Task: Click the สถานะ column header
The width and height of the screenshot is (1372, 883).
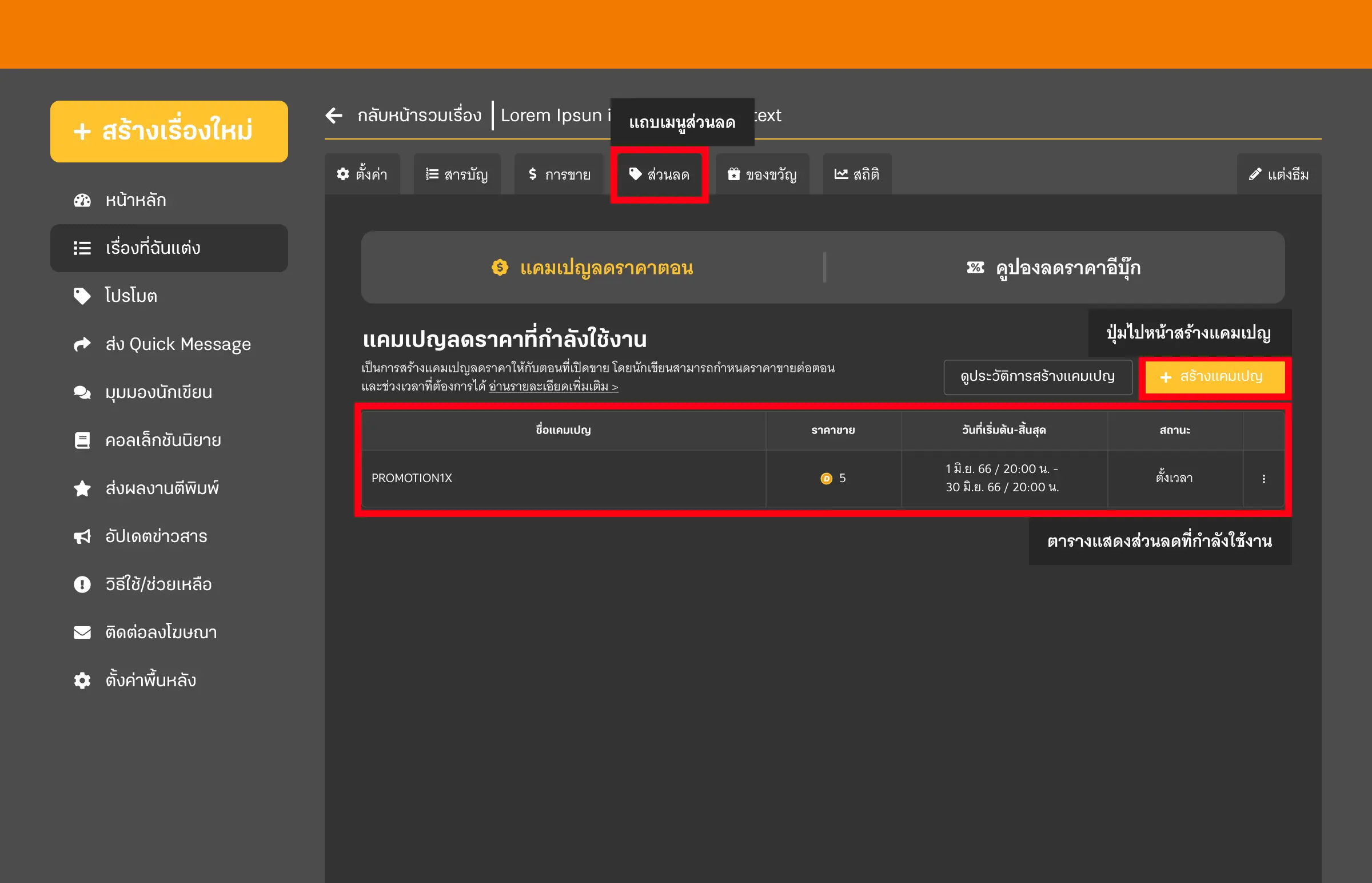Action: click(x=1175, y=430)
